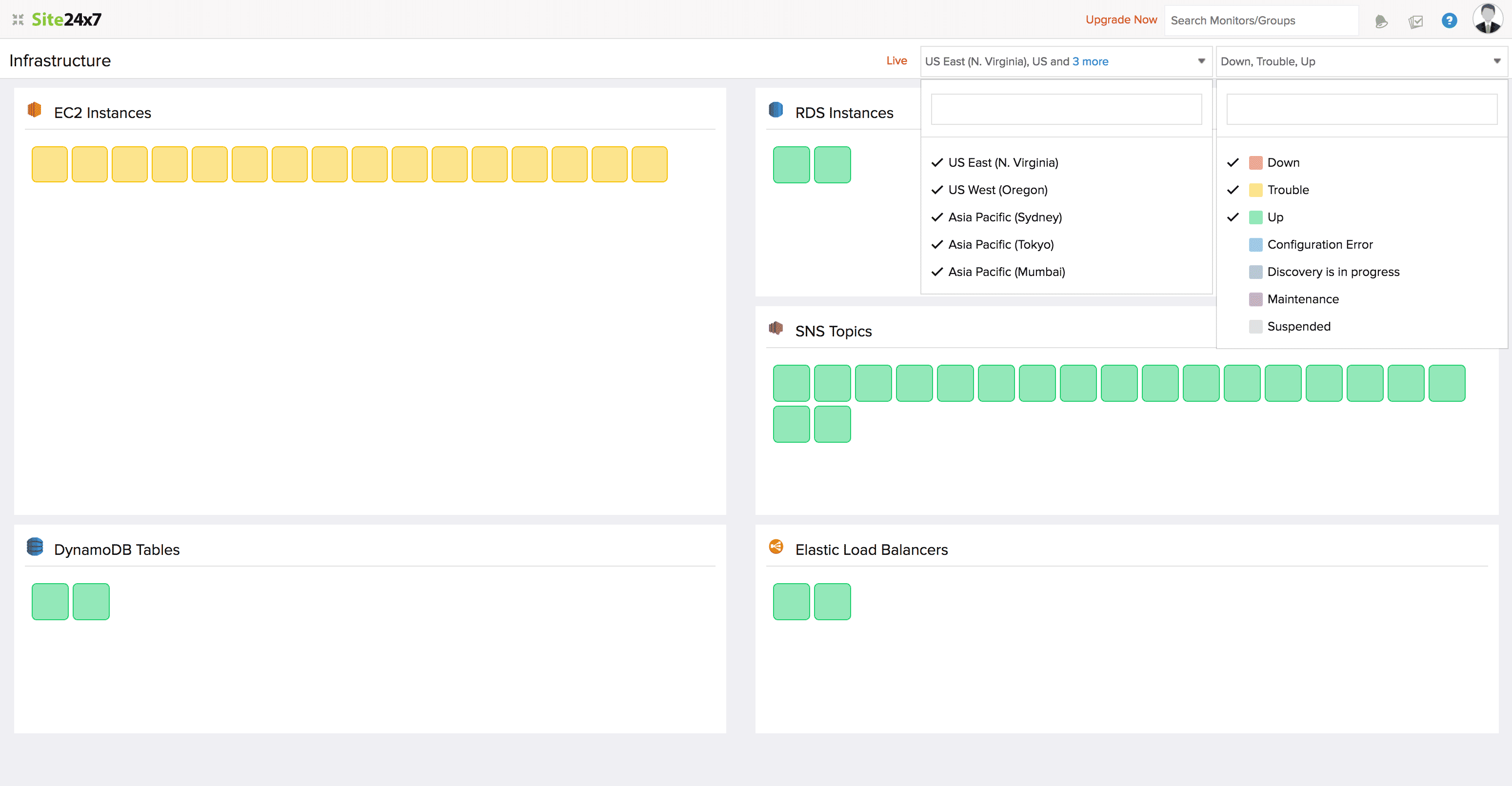
Task: Click the Live status label
Action: [x=896, y=61]
